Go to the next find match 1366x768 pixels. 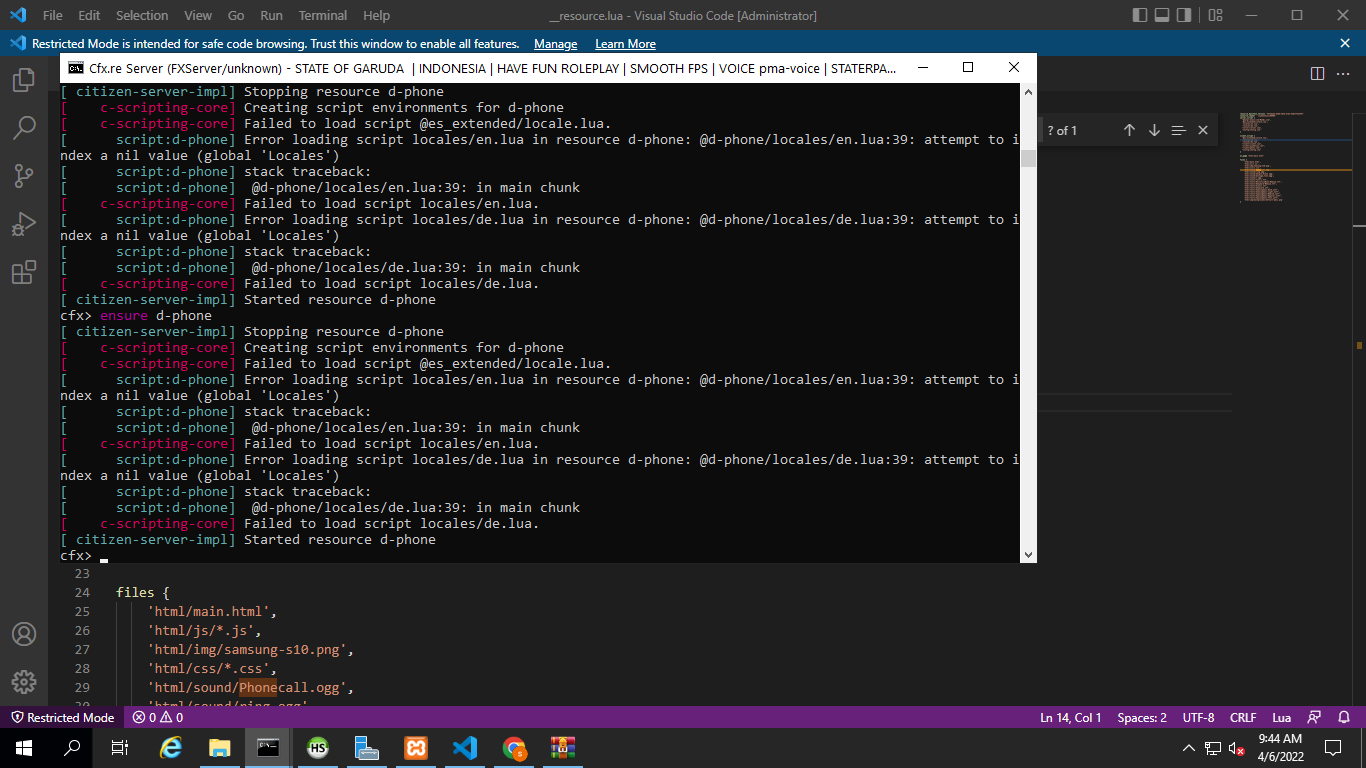tap(1154, 130)
